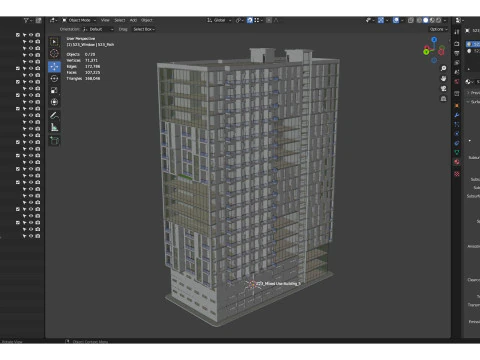Click the 323_Mixed Use Building object label

(x=278, y=284)
